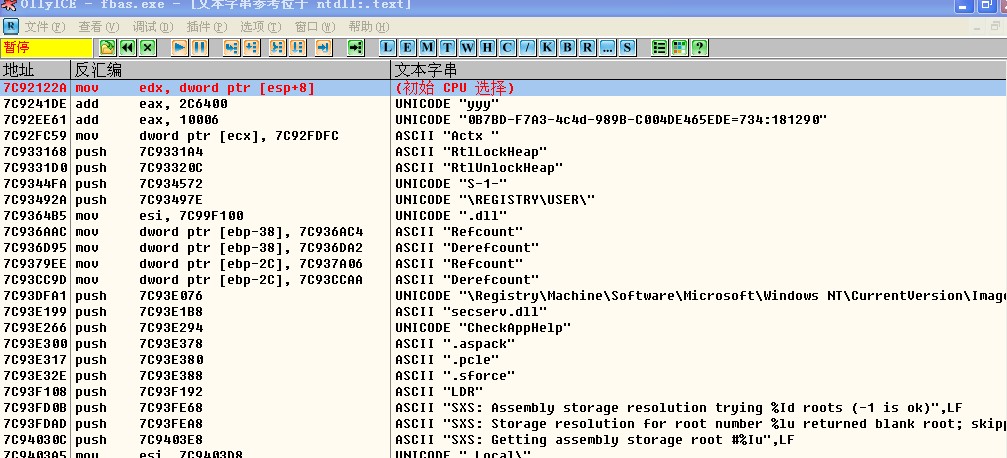
Task: Select the UNICODE ".dll" row
Action: pyautogui.click(x=503, y=216)
